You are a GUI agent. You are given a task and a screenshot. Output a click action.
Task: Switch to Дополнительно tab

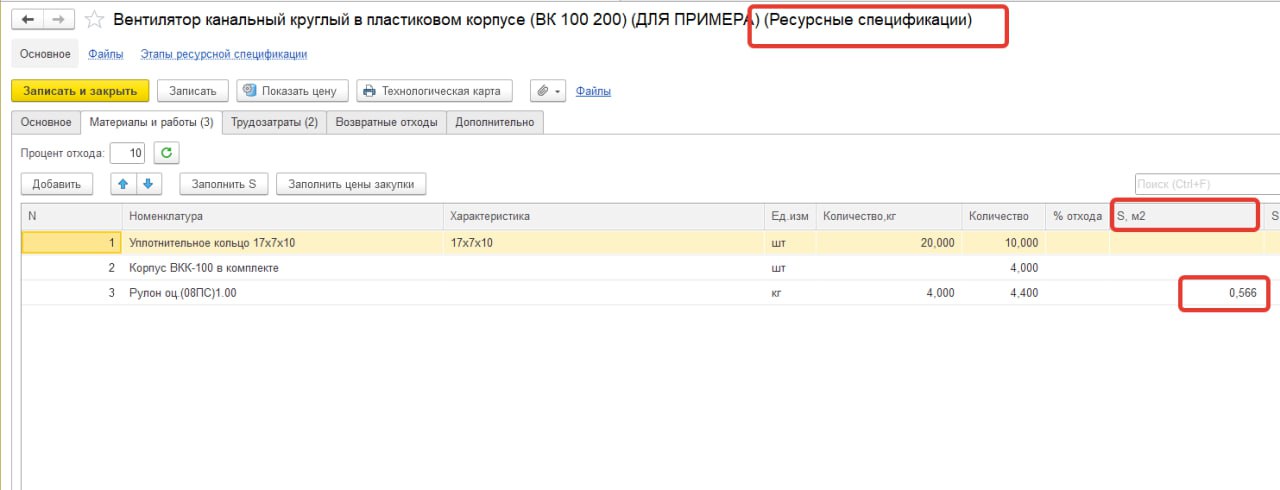click(495, 122)
